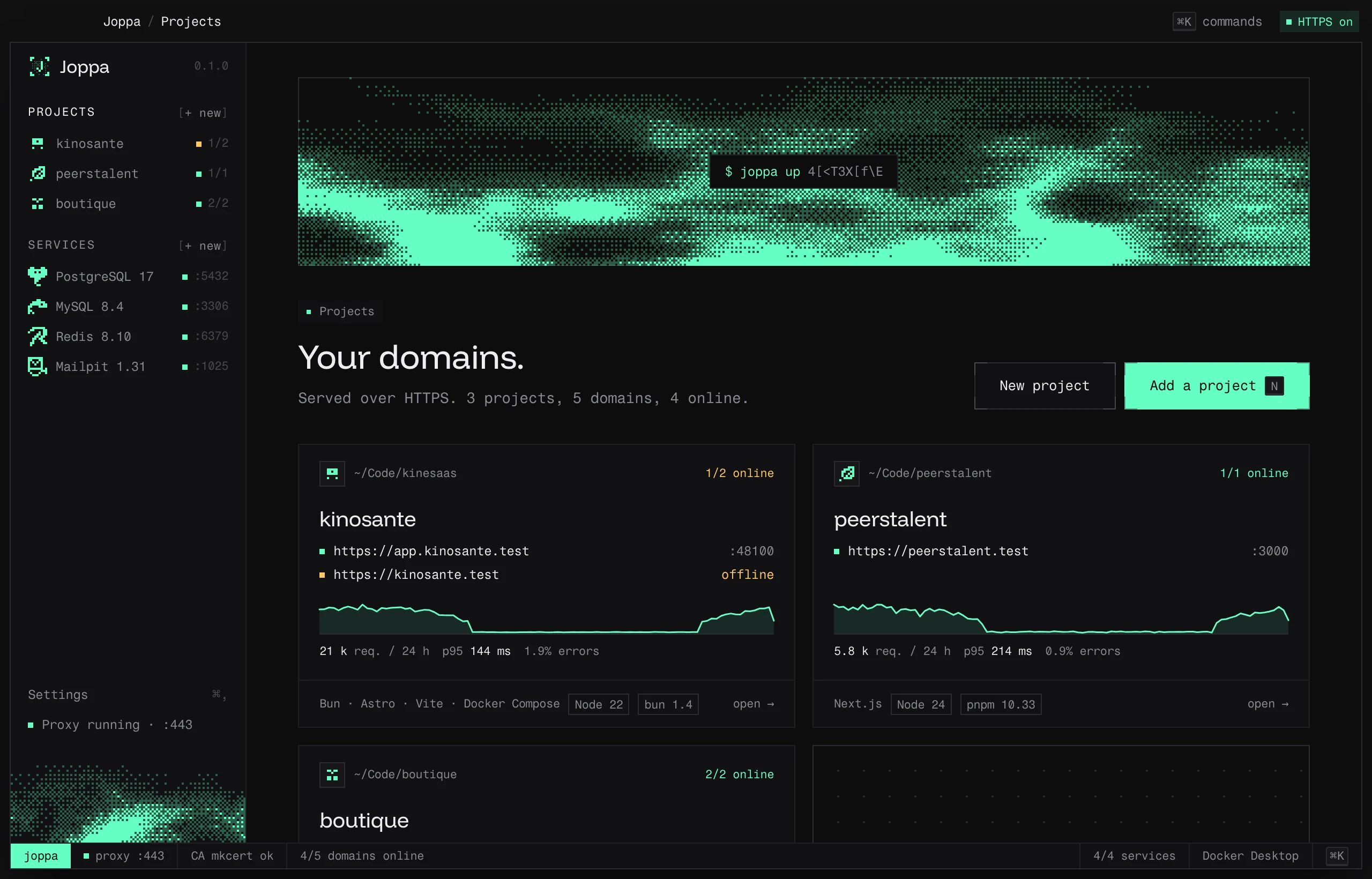1372x879 pixels.
Task: Click the kinosante traffic sparkline chart
Action: click(x=546, y=619)
